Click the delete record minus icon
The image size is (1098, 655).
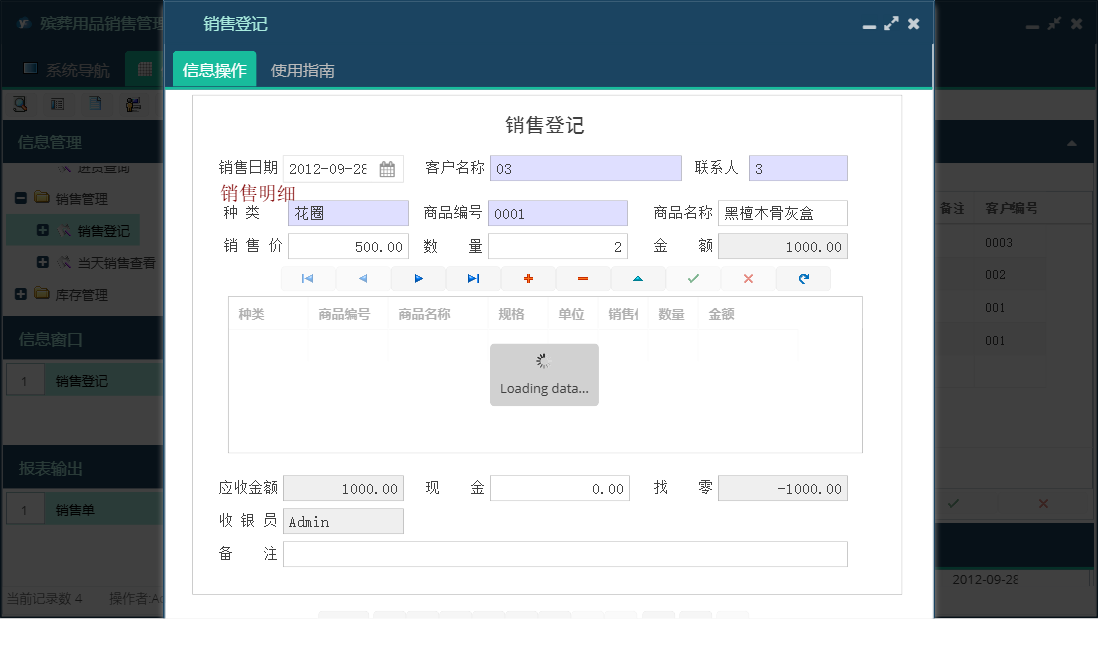[583, 278]
